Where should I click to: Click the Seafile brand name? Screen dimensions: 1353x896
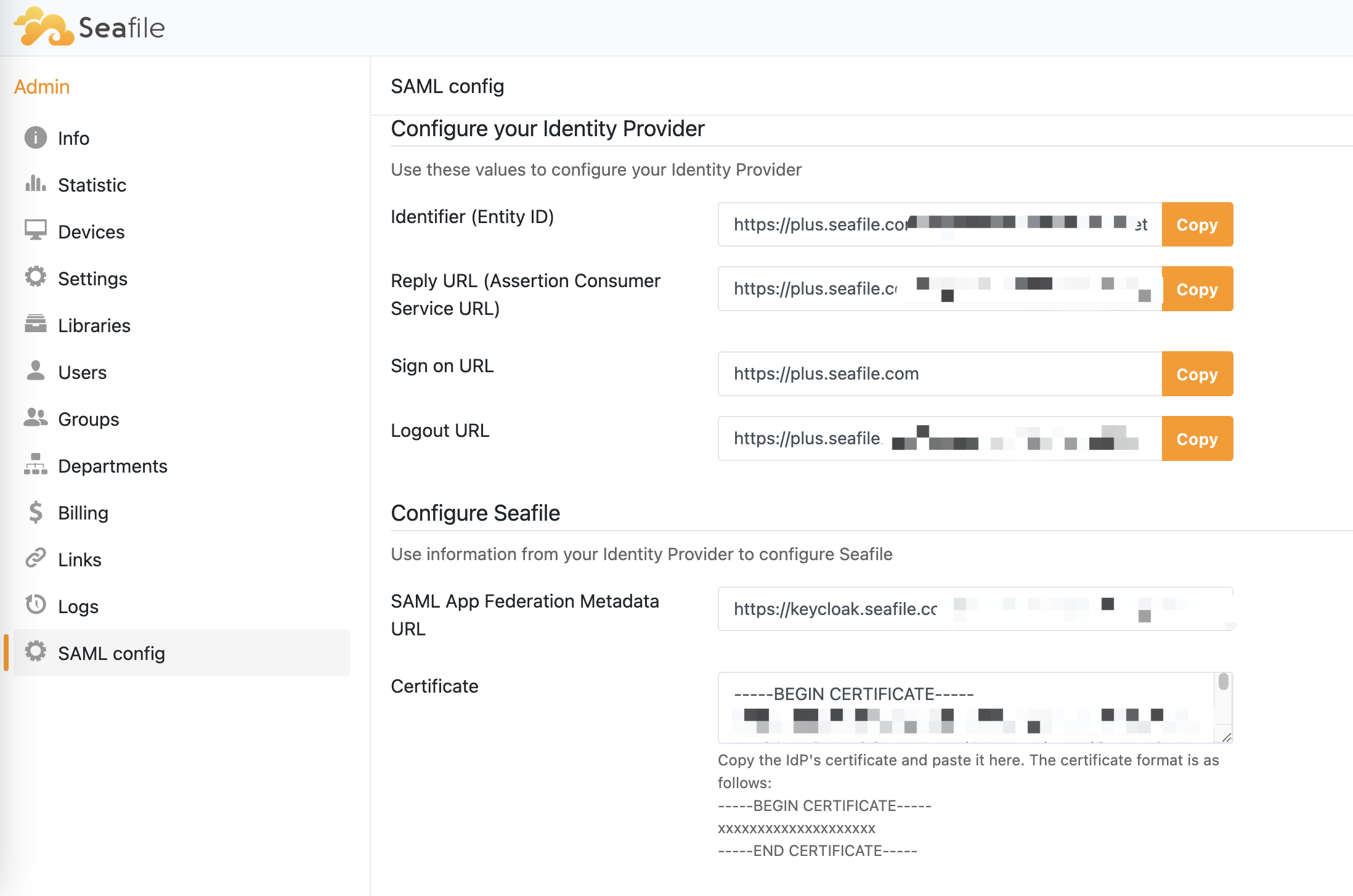(122, 28)
